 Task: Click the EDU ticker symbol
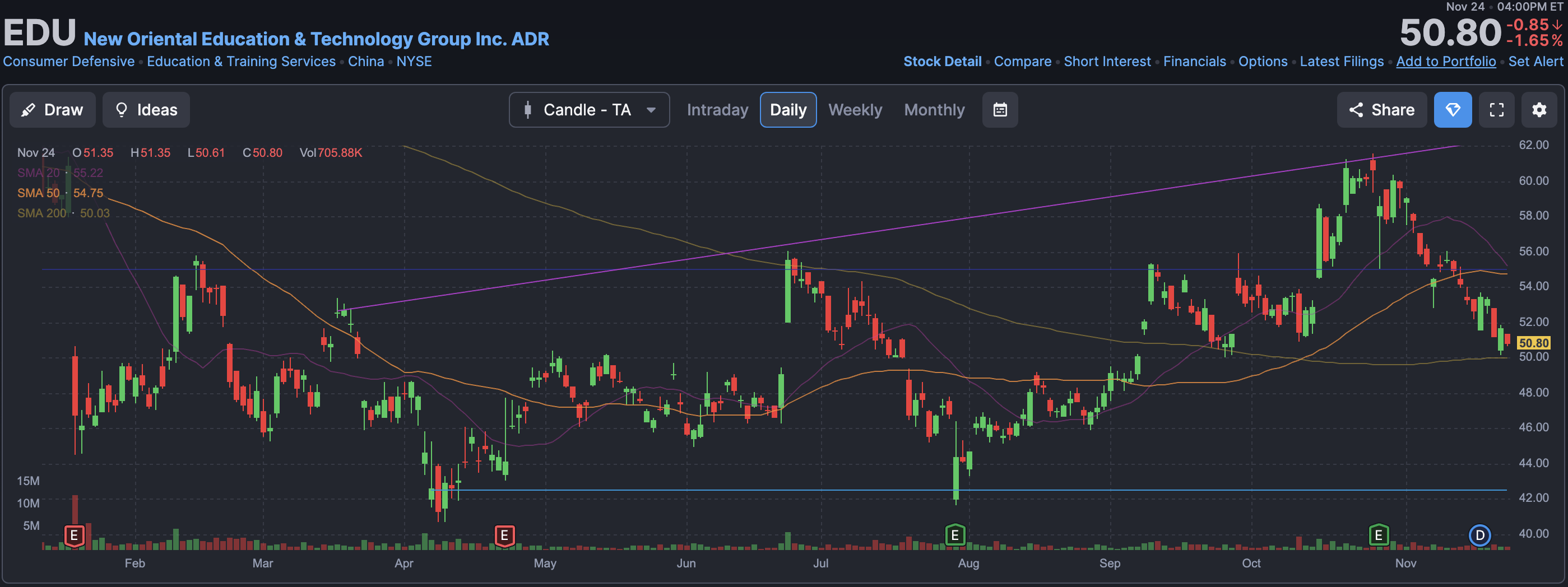pos(40,32)
